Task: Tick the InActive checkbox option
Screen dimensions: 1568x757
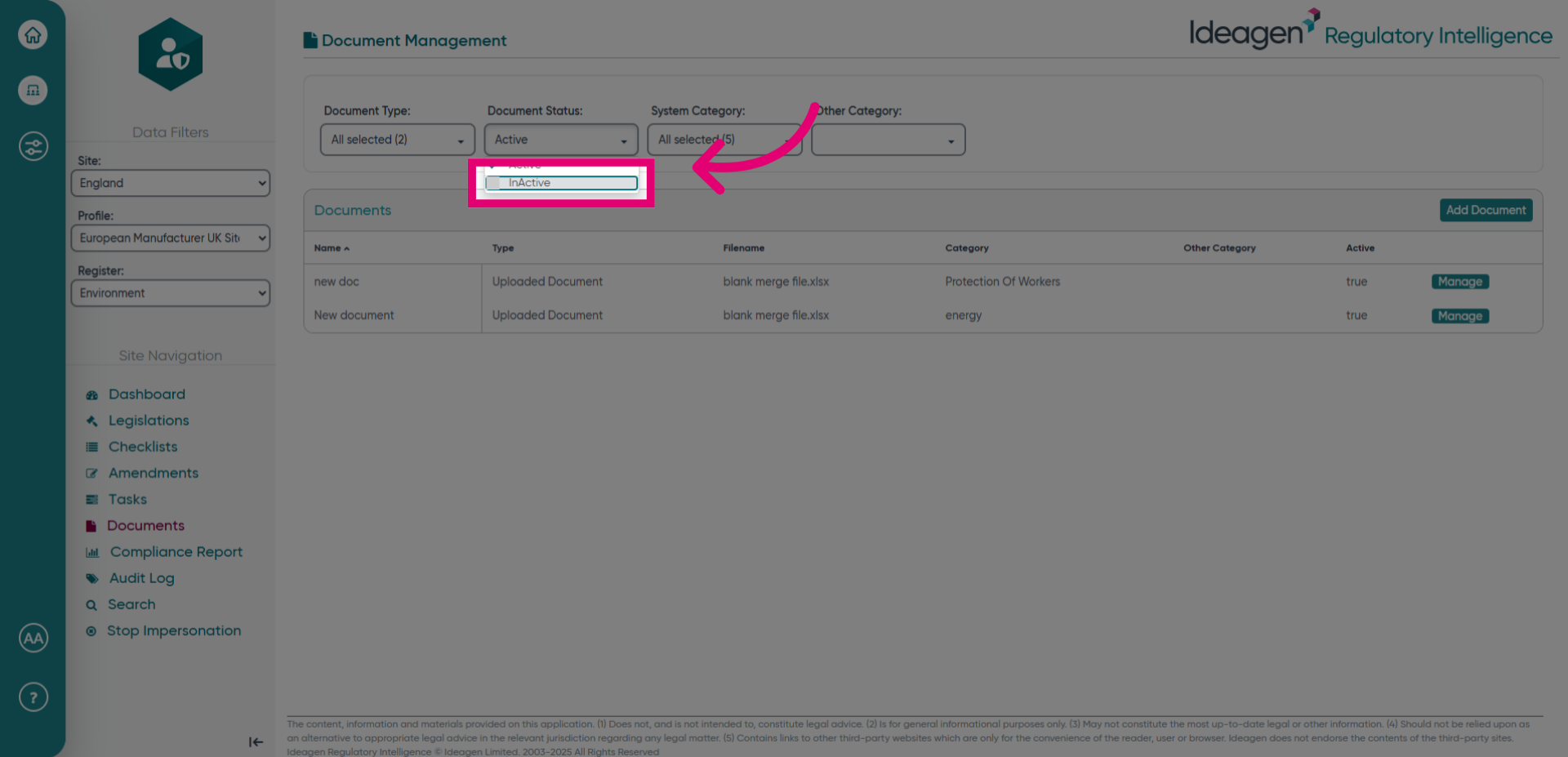Action: 493,183
